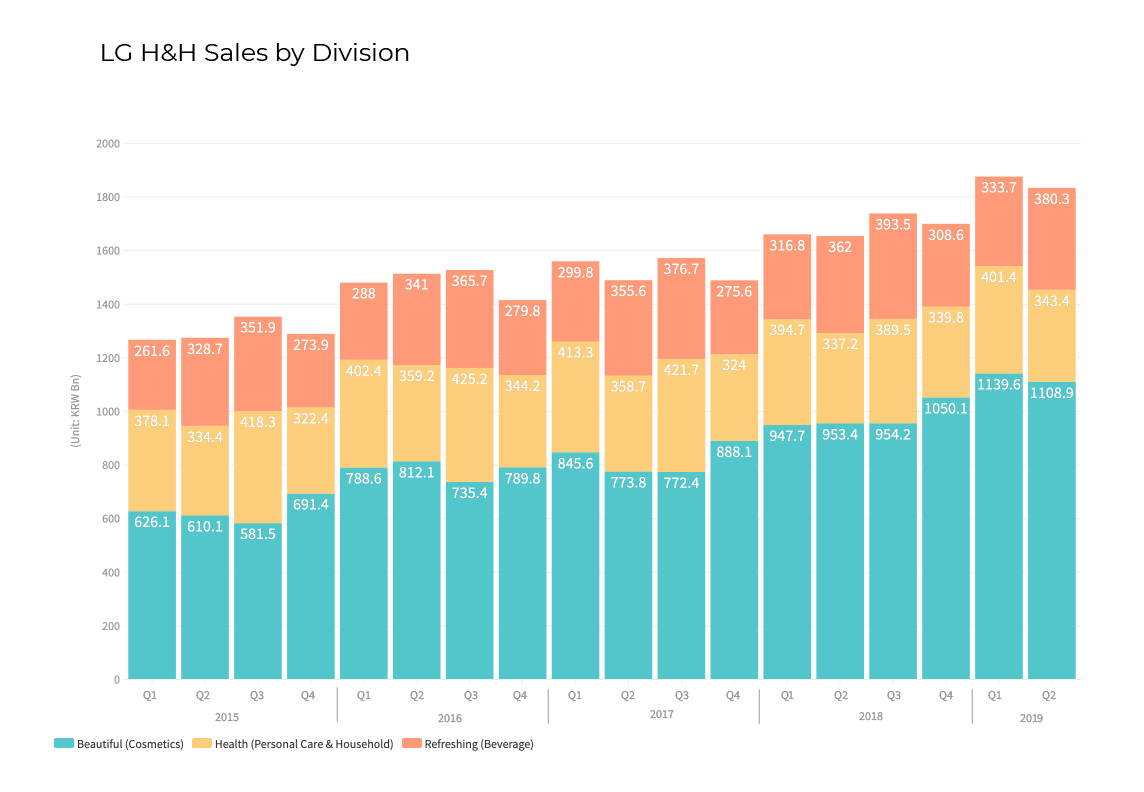The width and height of the screenshot is (1144, 792).
Task: Select the 581.5 cosmetics bar label
Action: [258, 534]
